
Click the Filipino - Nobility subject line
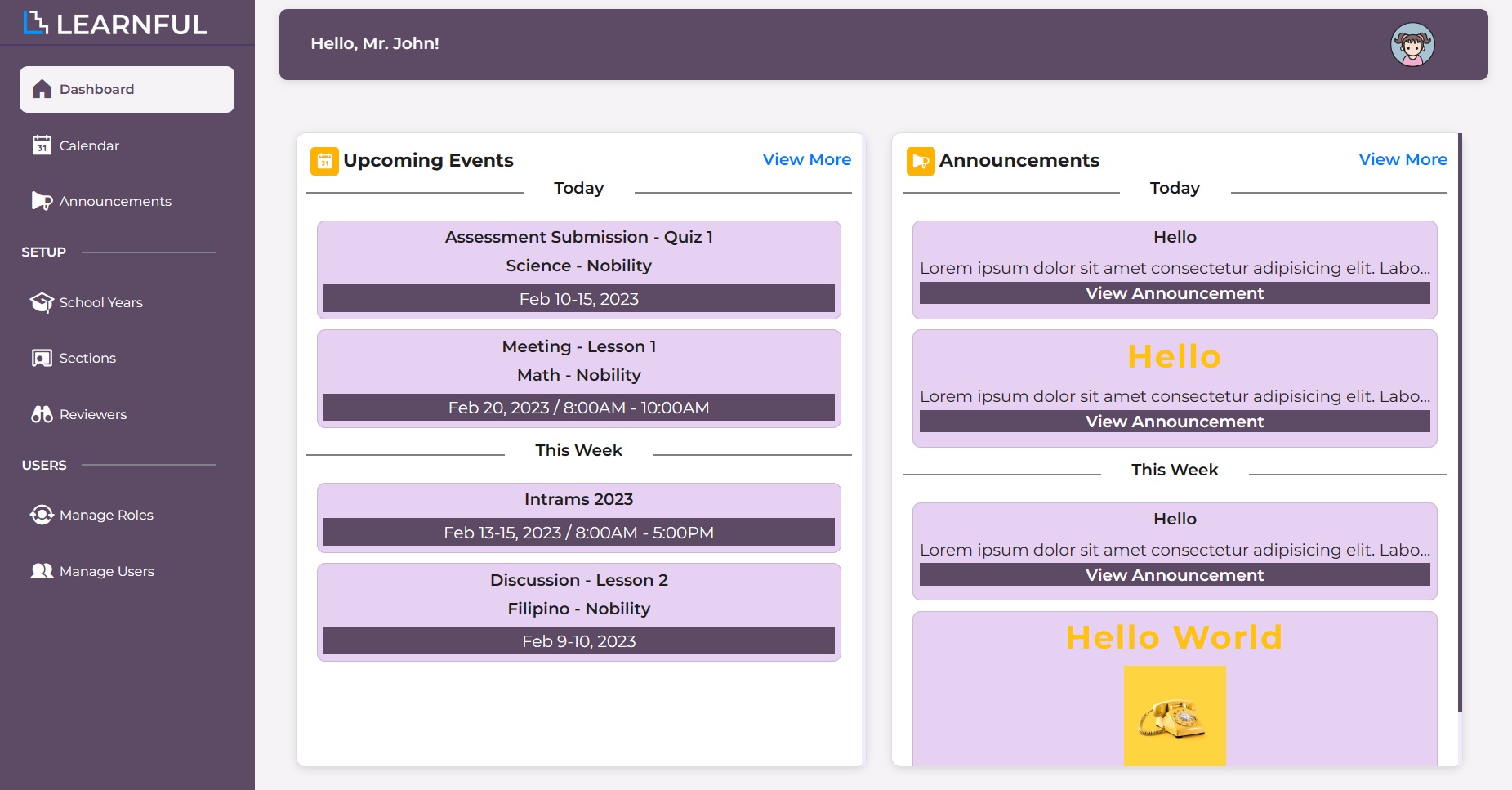[578, 609]
